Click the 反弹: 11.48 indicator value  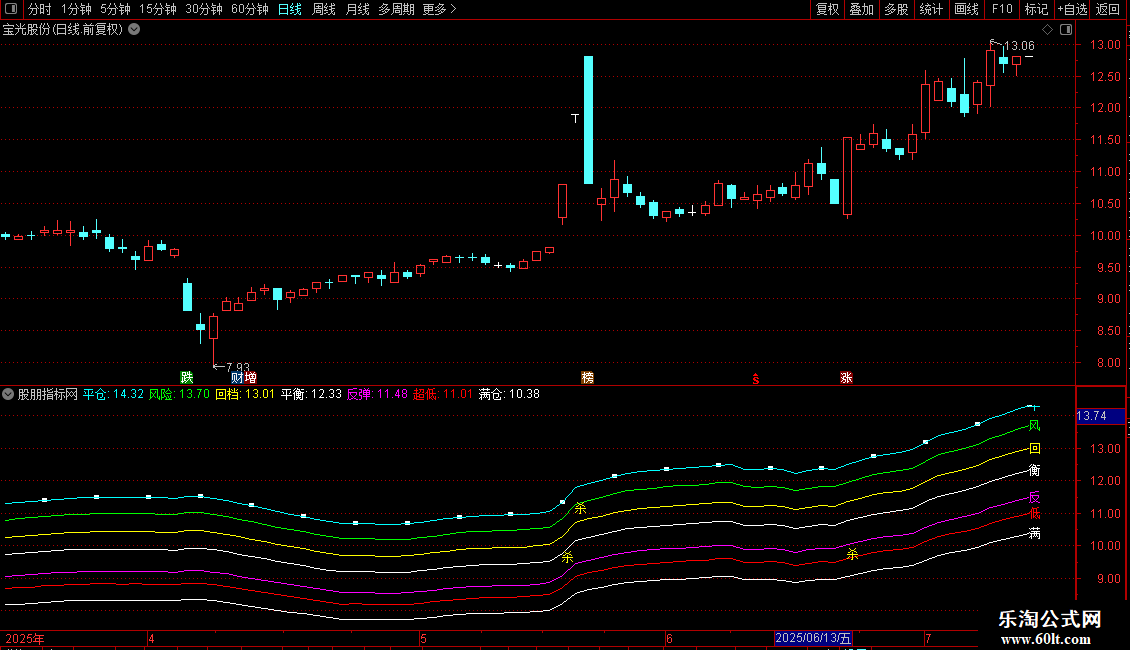coord(377,394)
